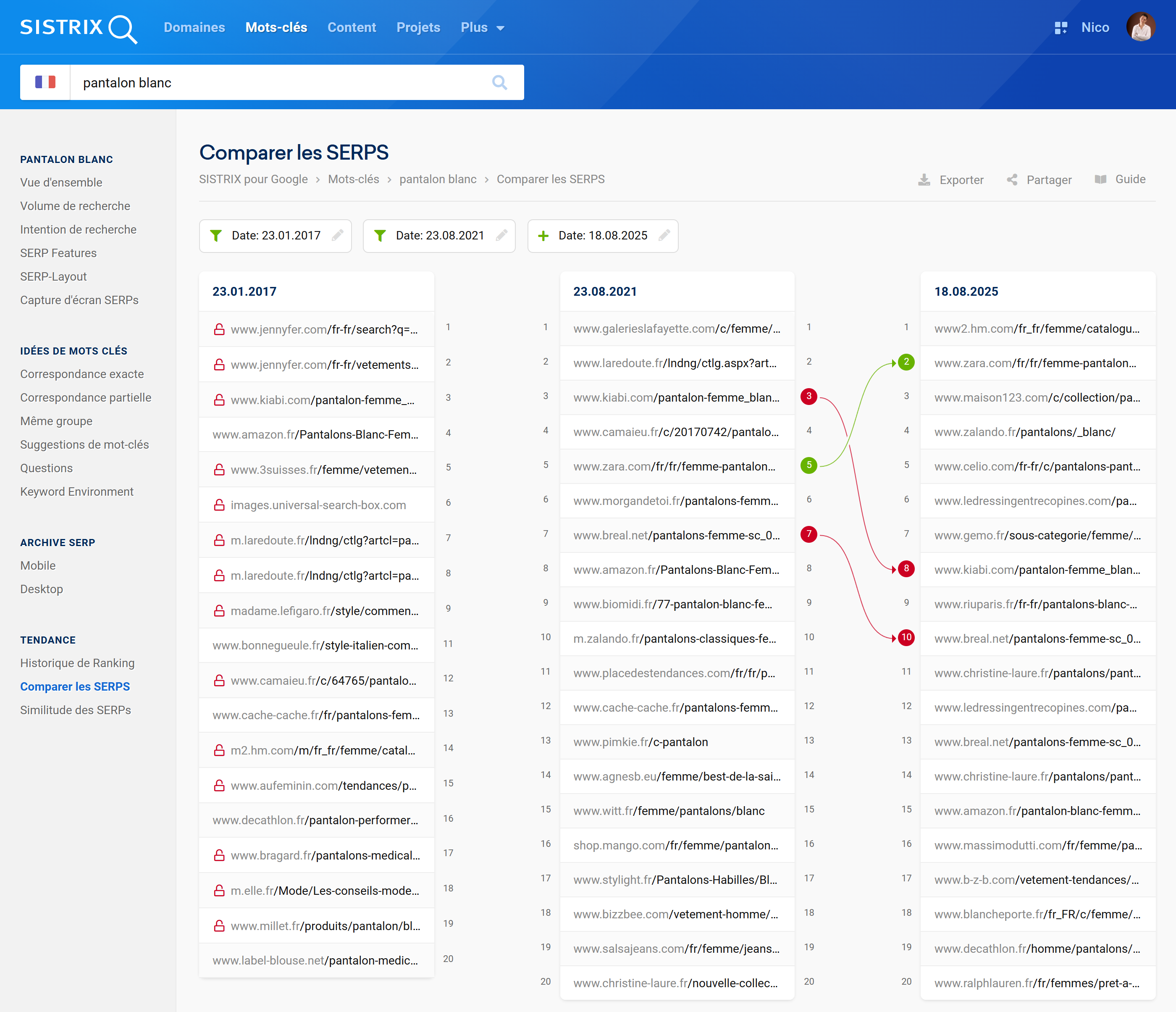The image size is (1176, 1012).
Task: Click the search magnifier icon in search box
Action: 499,83
